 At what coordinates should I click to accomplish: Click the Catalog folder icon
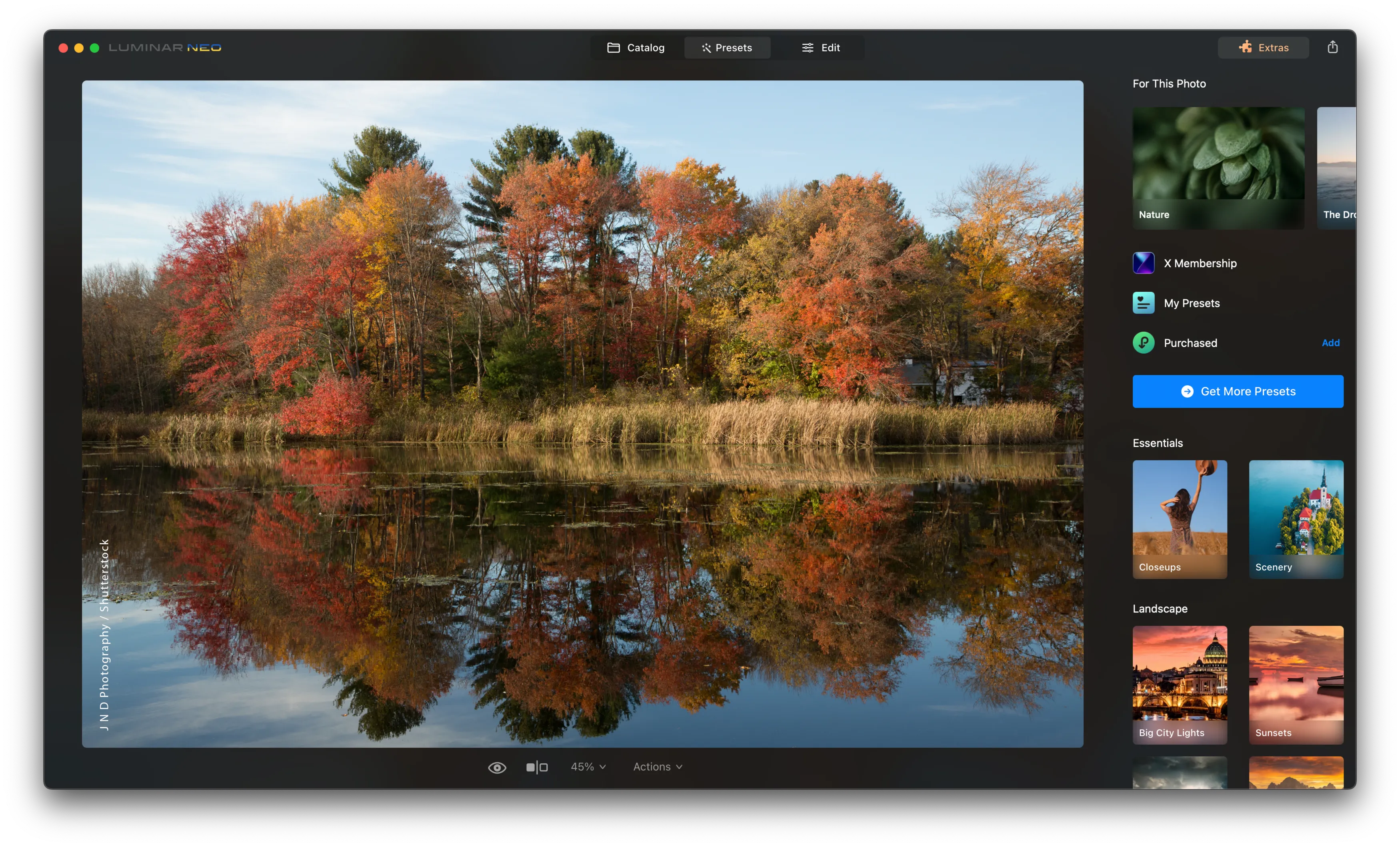613,48
